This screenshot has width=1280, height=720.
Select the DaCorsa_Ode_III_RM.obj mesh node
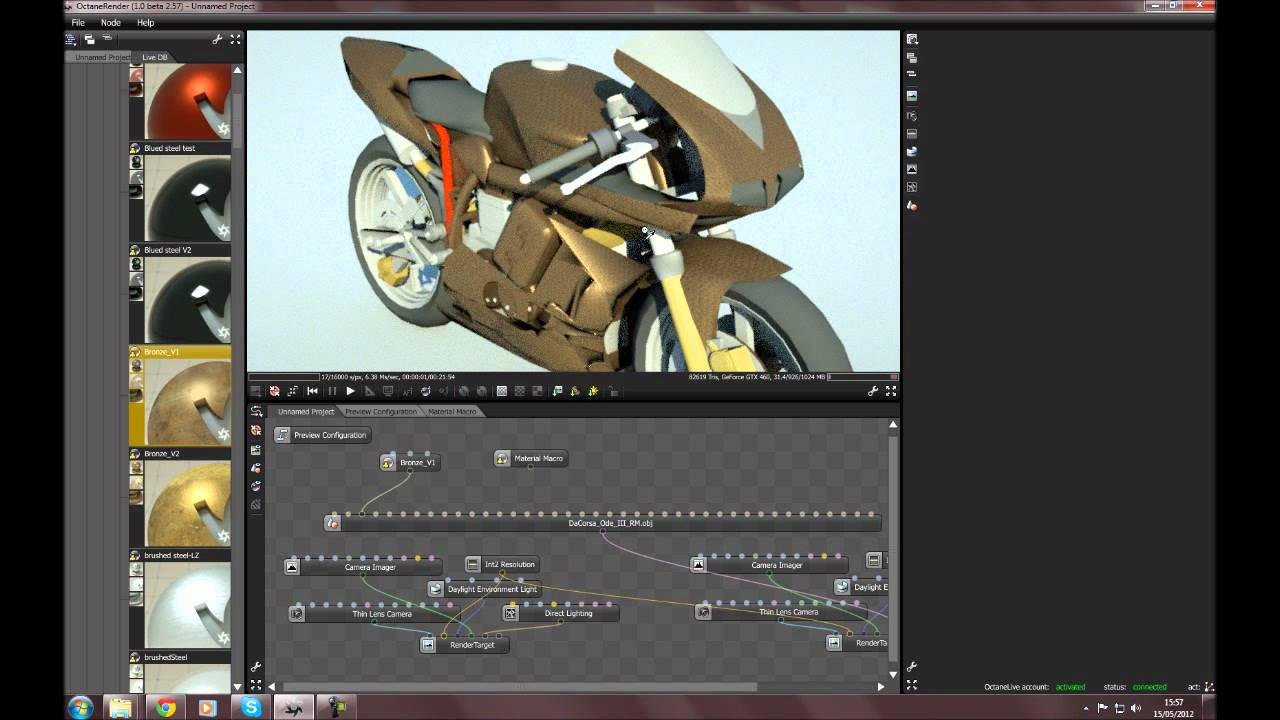603,523
